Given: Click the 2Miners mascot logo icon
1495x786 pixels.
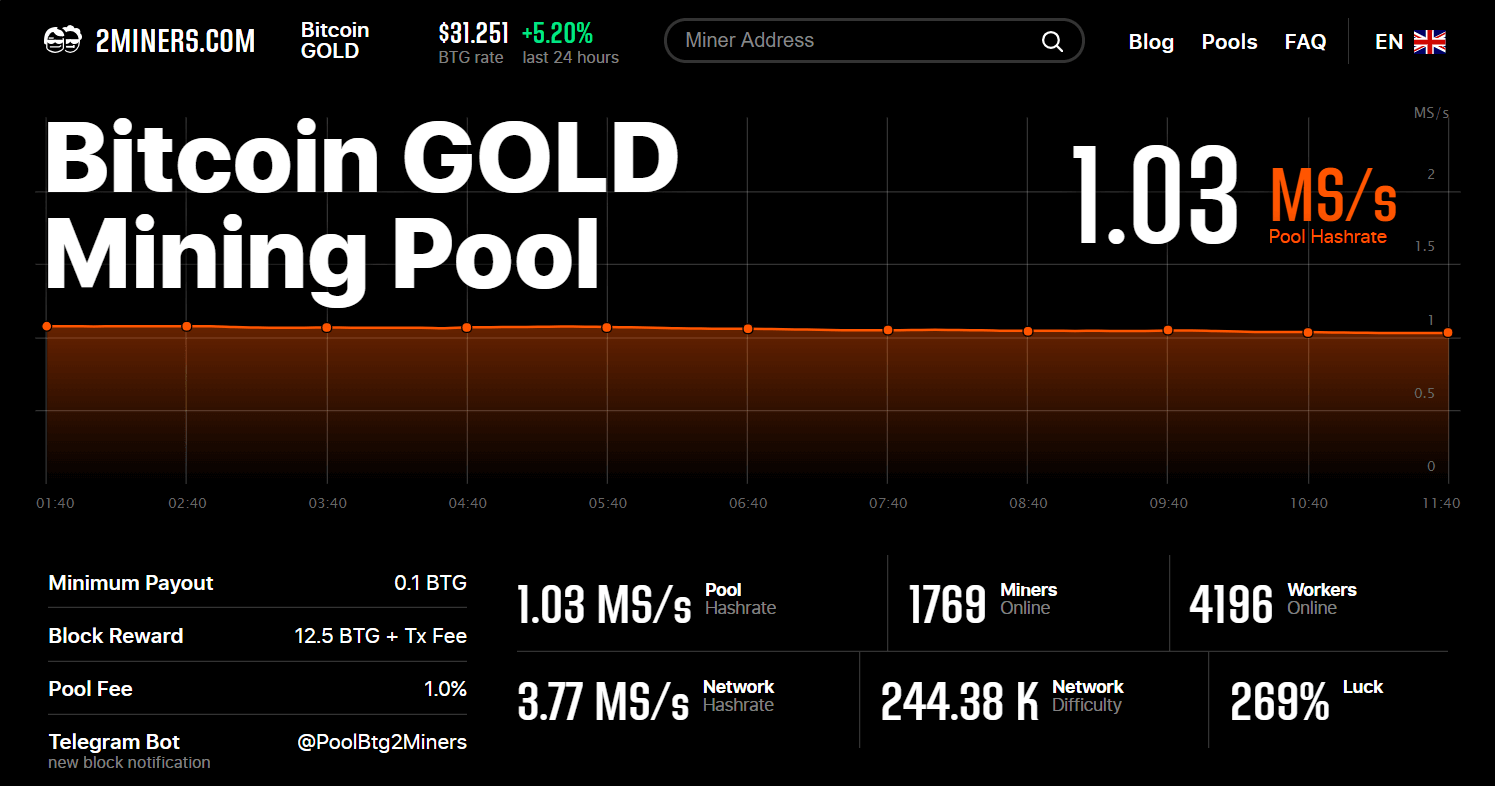Looking at the screenshot, I should [x=62, y=41].
